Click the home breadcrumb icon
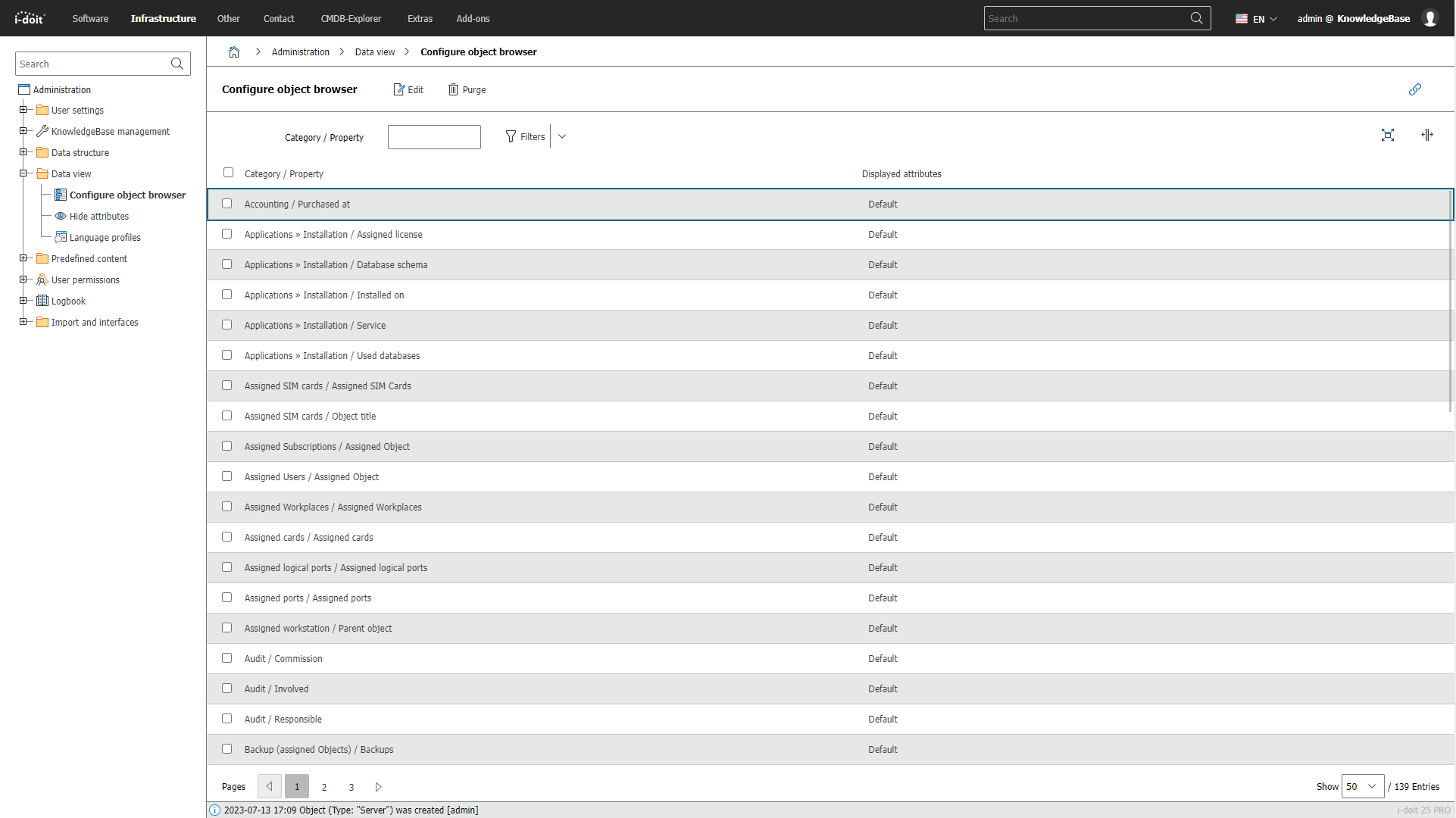1456x818 pixels. pyautogui.click(x=234, y=52)
